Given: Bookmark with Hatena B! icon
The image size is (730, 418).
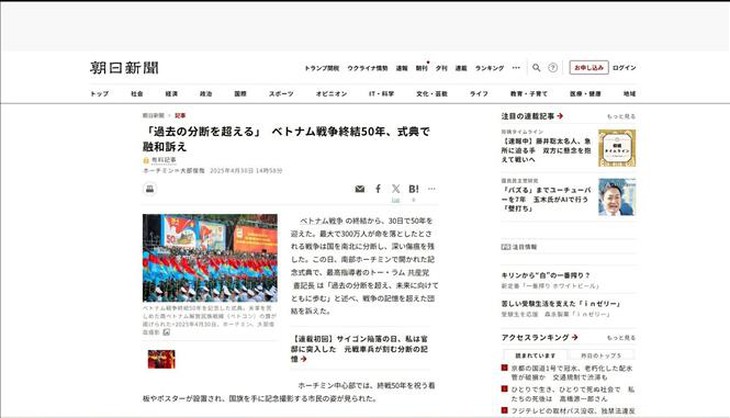Looking at the screenshot, I should [x=413, y=189].
